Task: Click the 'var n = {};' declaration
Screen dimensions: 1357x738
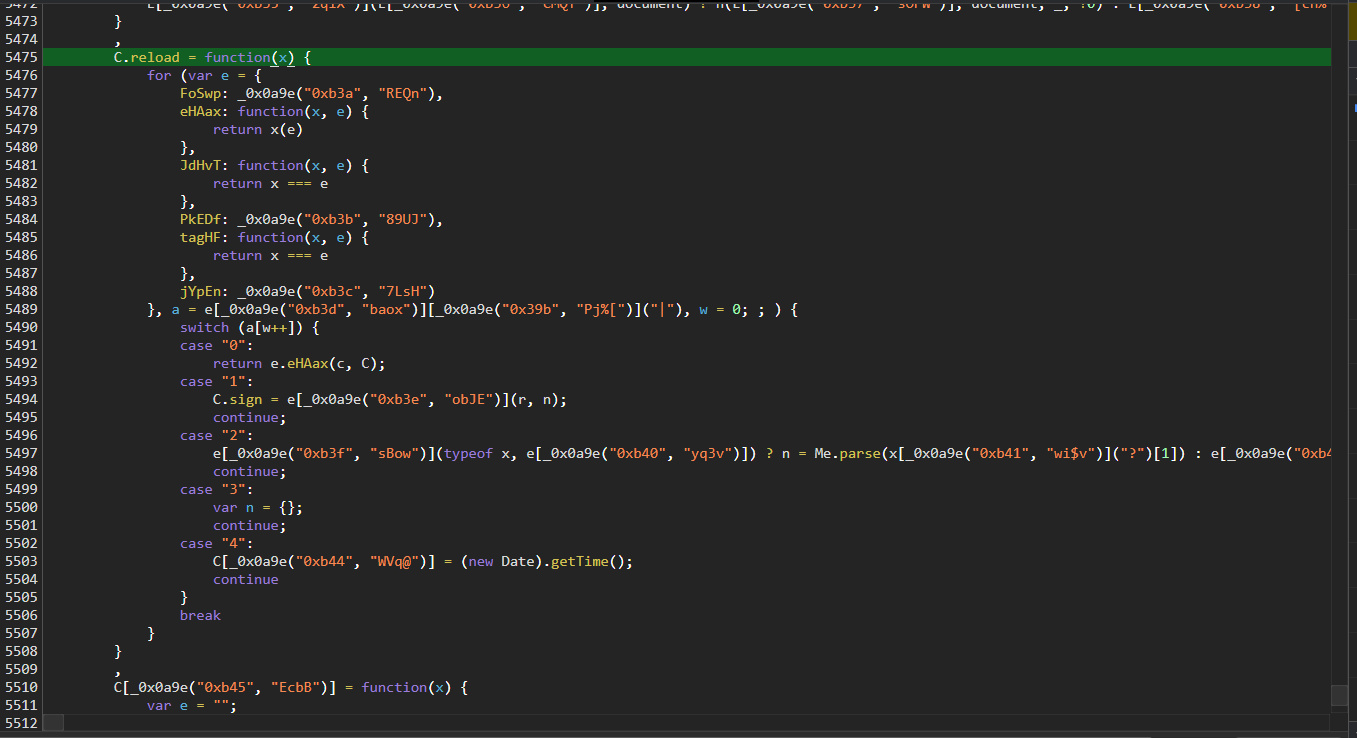Action: pyautogui.click(x=258, y=507)
